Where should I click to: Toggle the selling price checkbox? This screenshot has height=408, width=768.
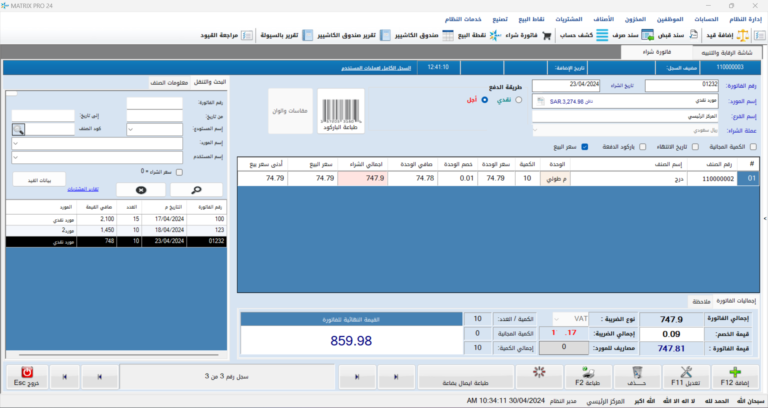[585, 147]
